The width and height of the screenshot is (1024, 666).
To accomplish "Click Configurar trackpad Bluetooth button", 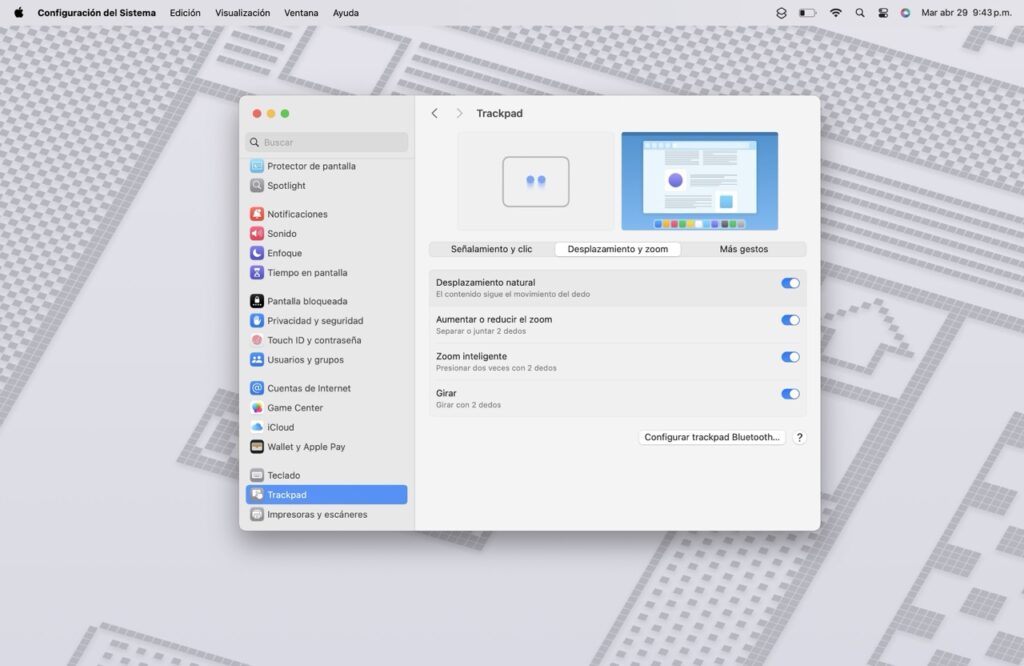I will pos(712,437).
